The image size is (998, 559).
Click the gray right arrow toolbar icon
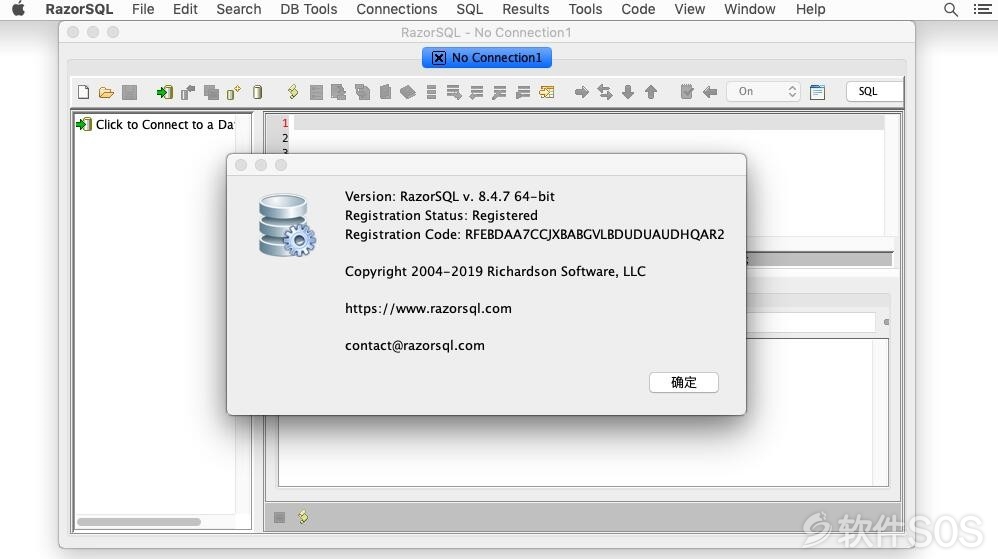(x=581, y=92)
